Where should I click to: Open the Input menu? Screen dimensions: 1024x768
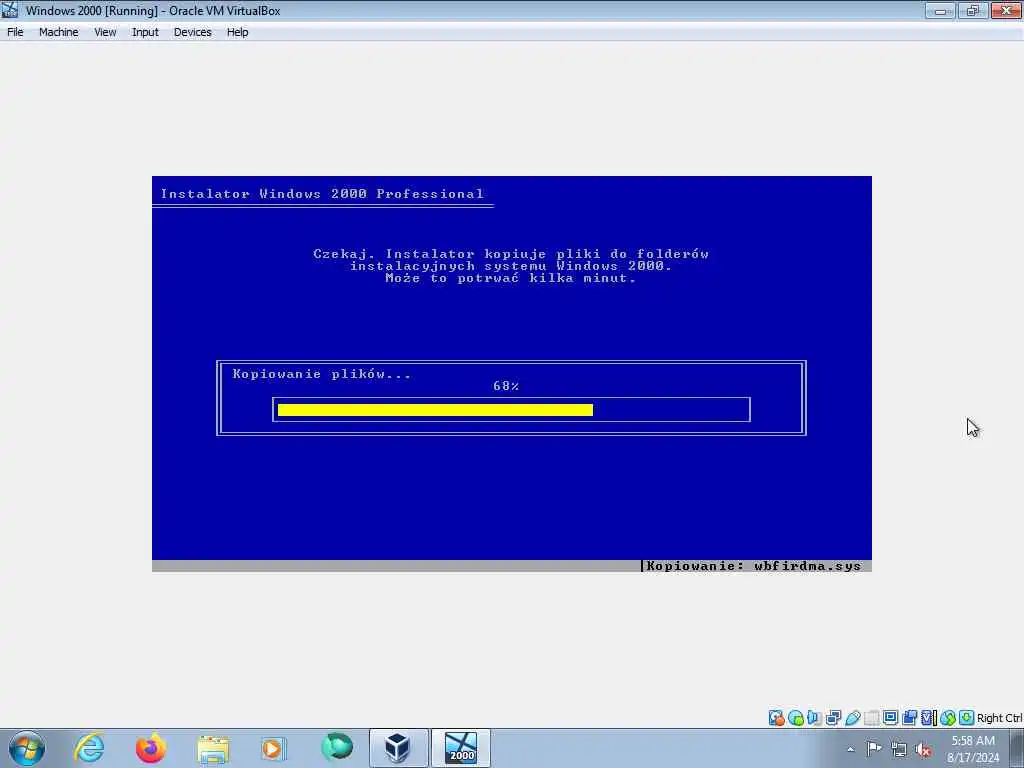tap(145, 32)
